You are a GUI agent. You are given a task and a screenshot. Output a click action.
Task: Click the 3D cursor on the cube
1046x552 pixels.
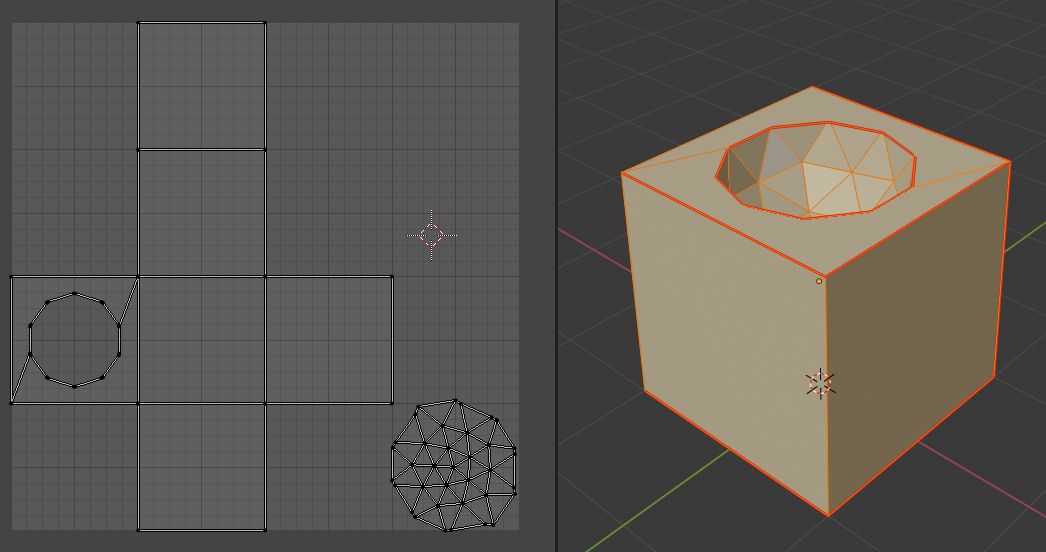tap(820, 384)
